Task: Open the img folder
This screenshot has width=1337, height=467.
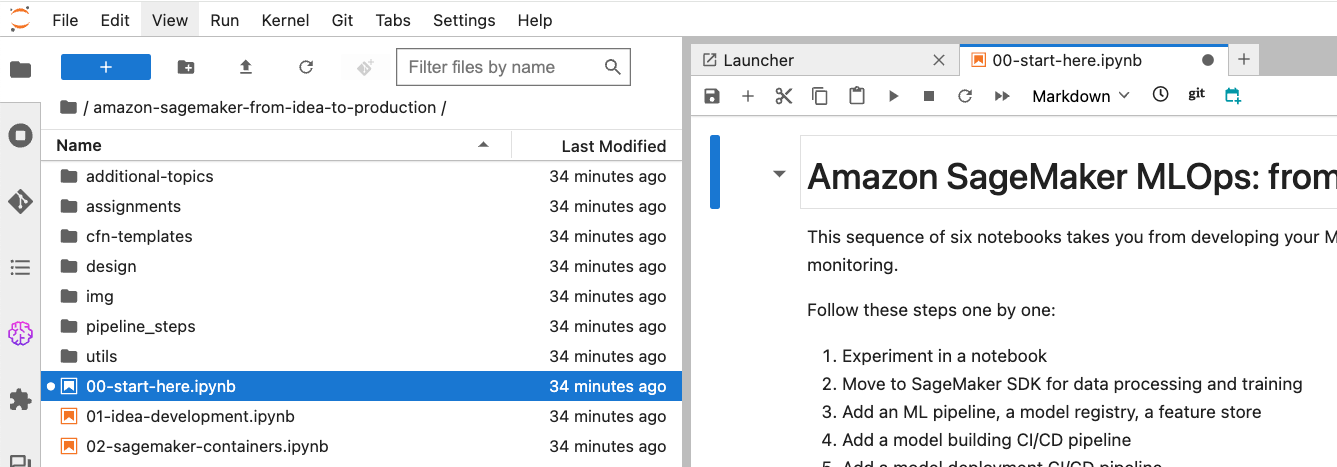Action: pos(362,296)
